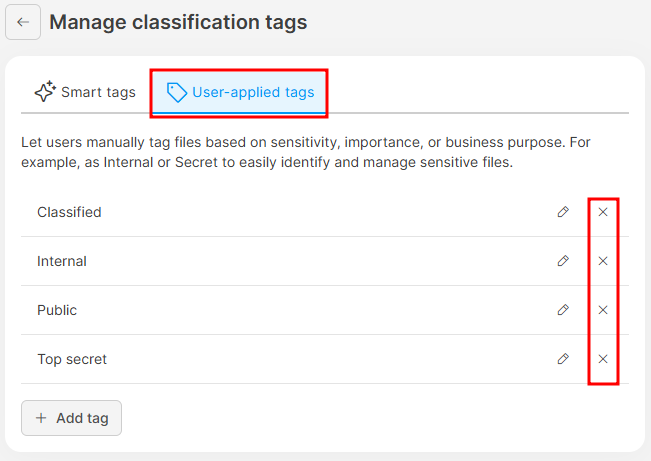Remove the Internal tag

coord(603,261)
